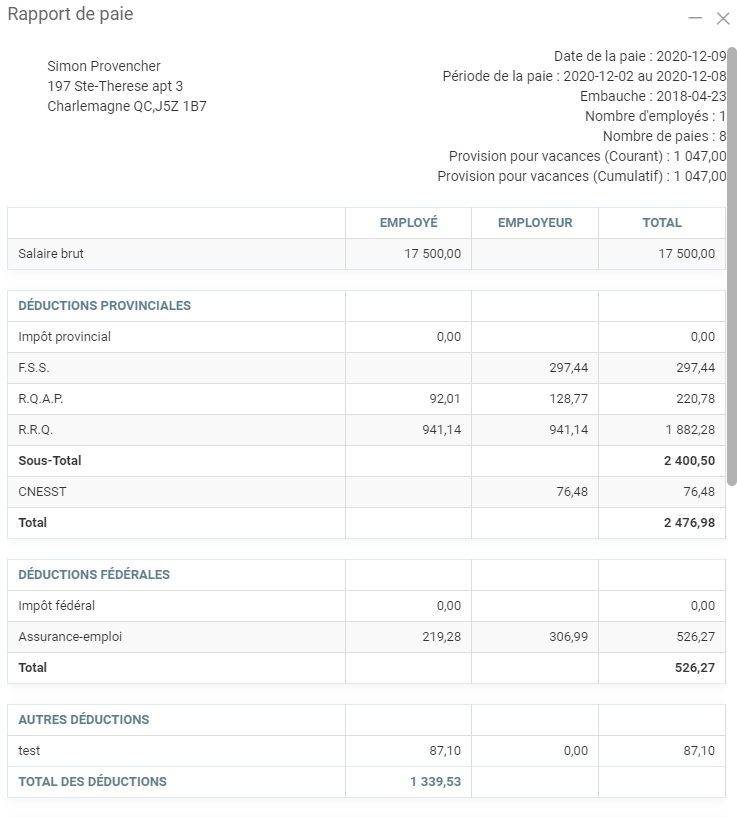
Task: Select the R.Q.A.P. row label
Action: point(41,399)
